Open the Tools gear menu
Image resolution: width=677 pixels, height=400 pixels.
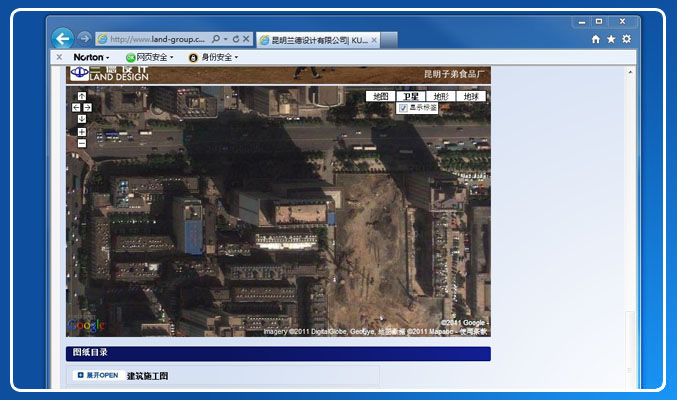click(626, 39)
